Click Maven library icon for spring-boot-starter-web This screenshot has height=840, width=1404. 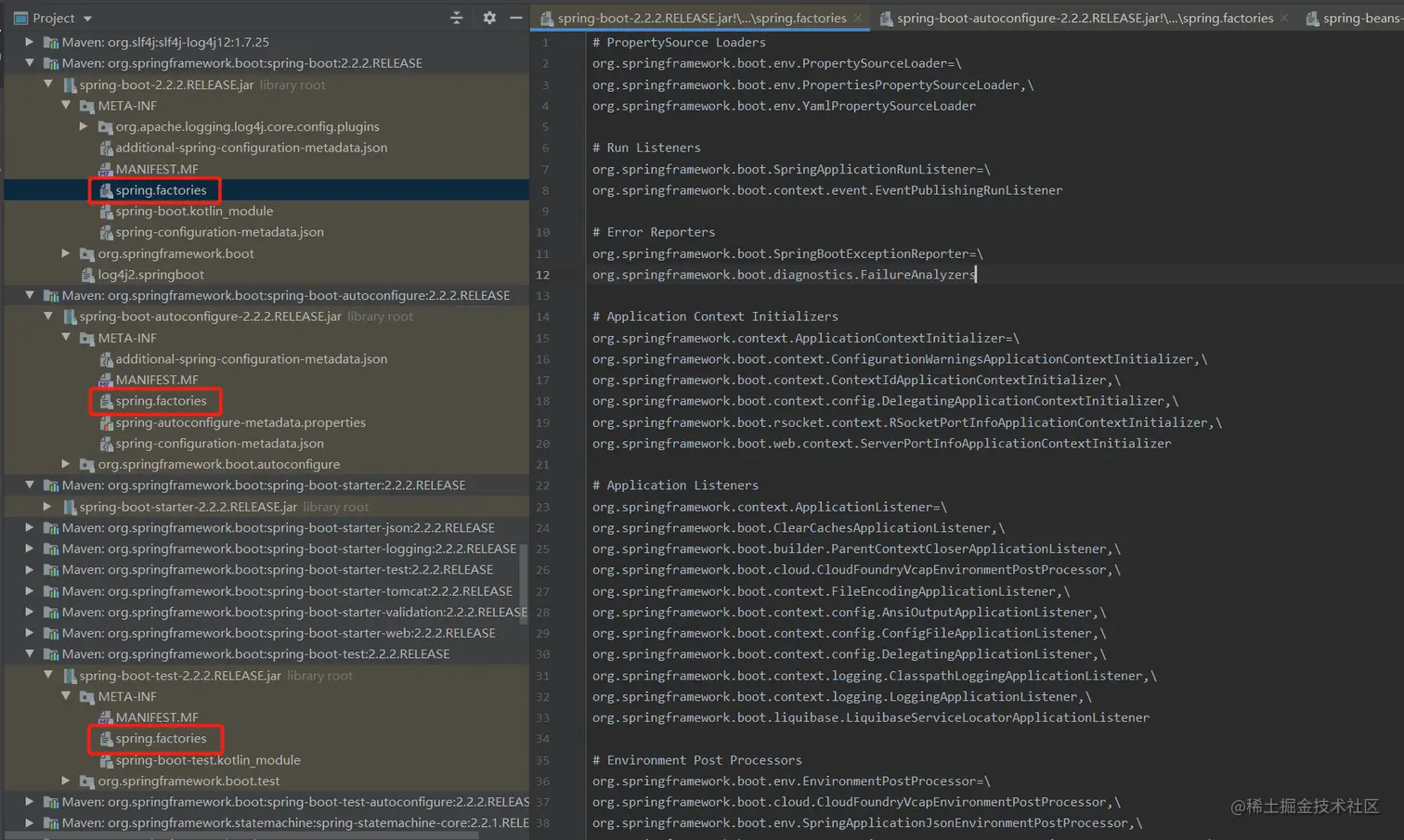point(51,633)
